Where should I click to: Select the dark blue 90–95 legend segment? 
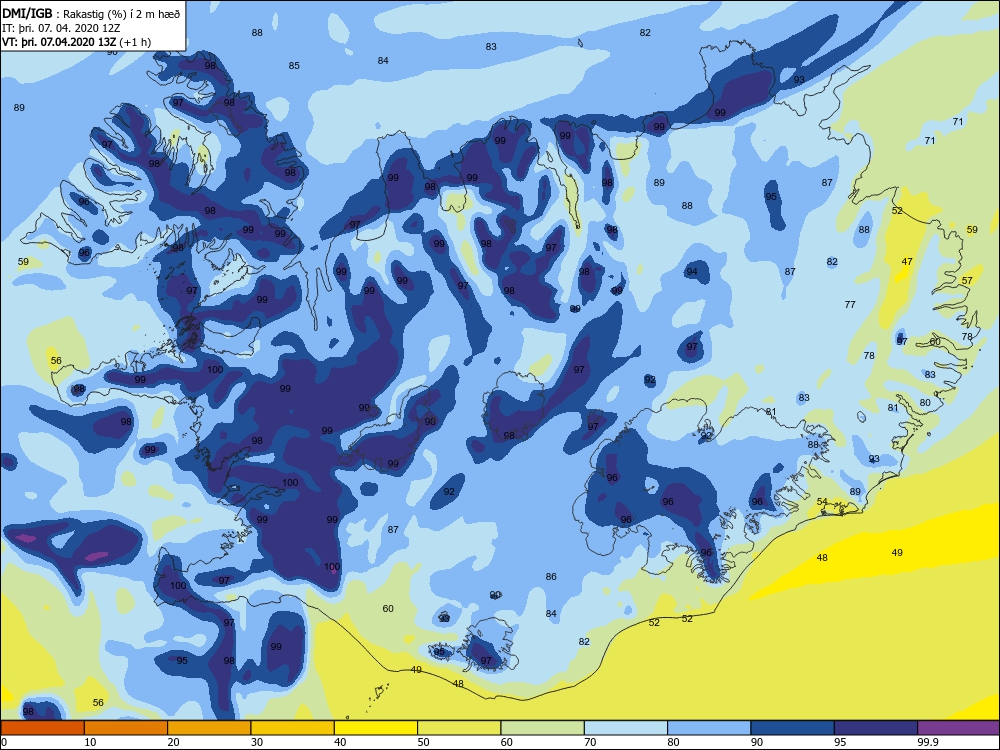coord(793,728)
